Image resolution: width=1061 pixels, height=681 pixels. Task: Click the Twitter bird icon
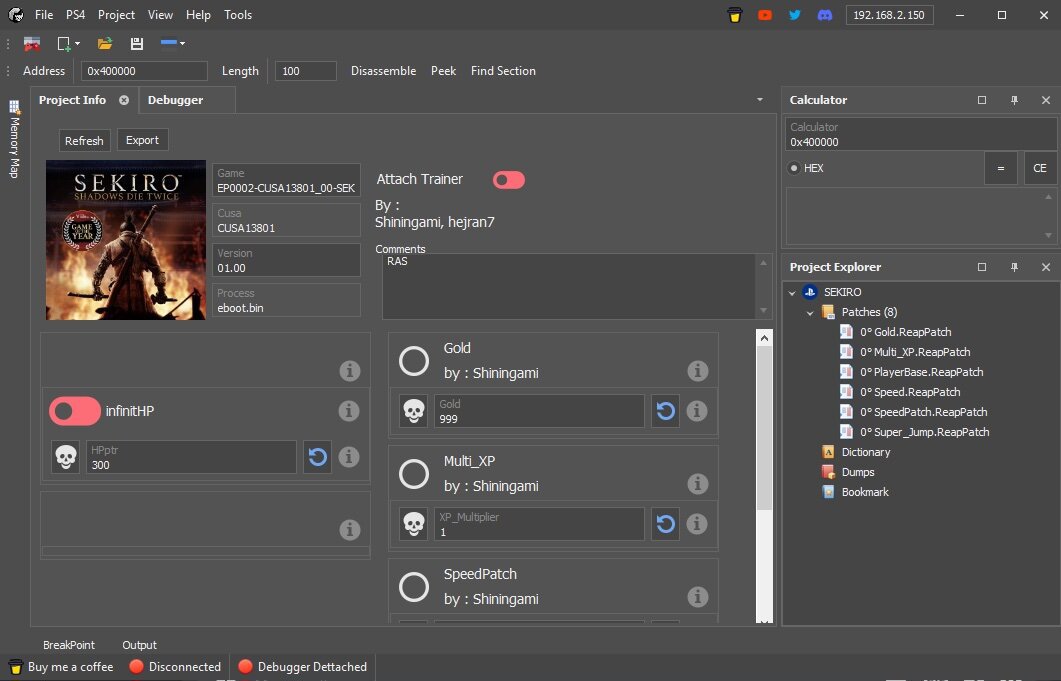click(795, 15)
